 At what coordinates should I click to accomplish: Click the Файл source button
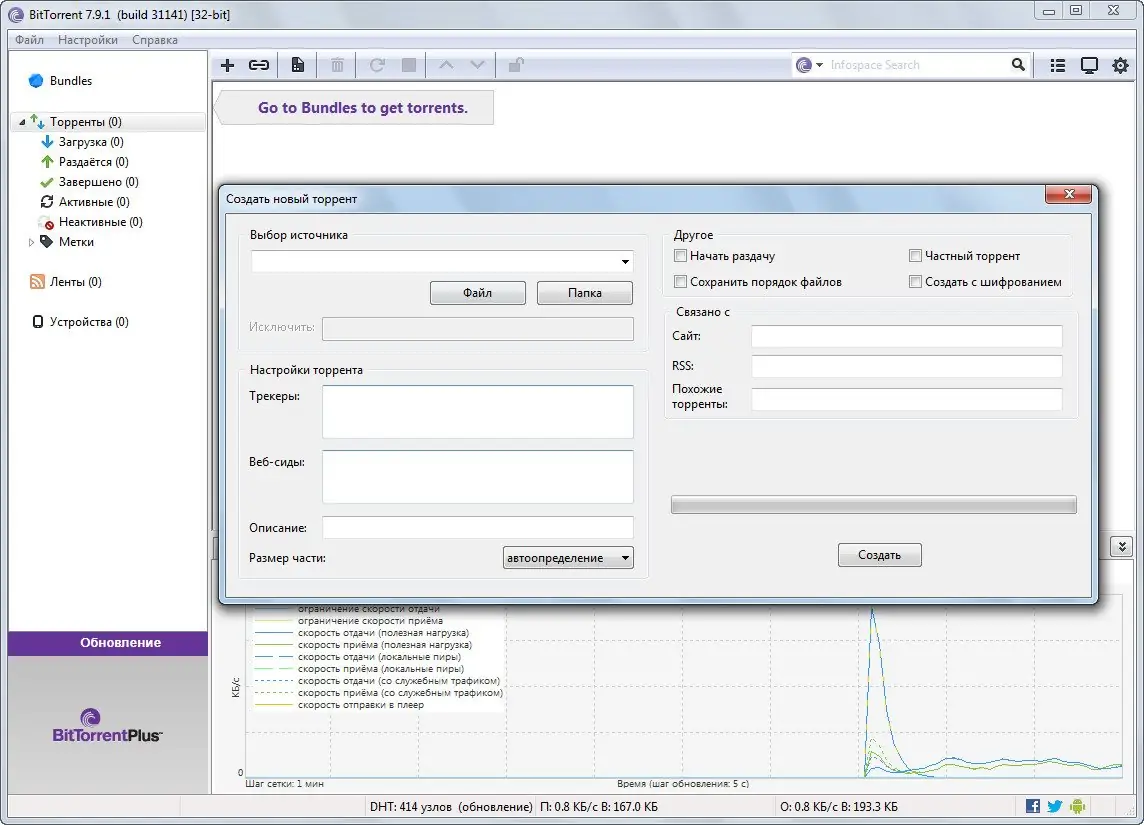[x=478, y=293]
